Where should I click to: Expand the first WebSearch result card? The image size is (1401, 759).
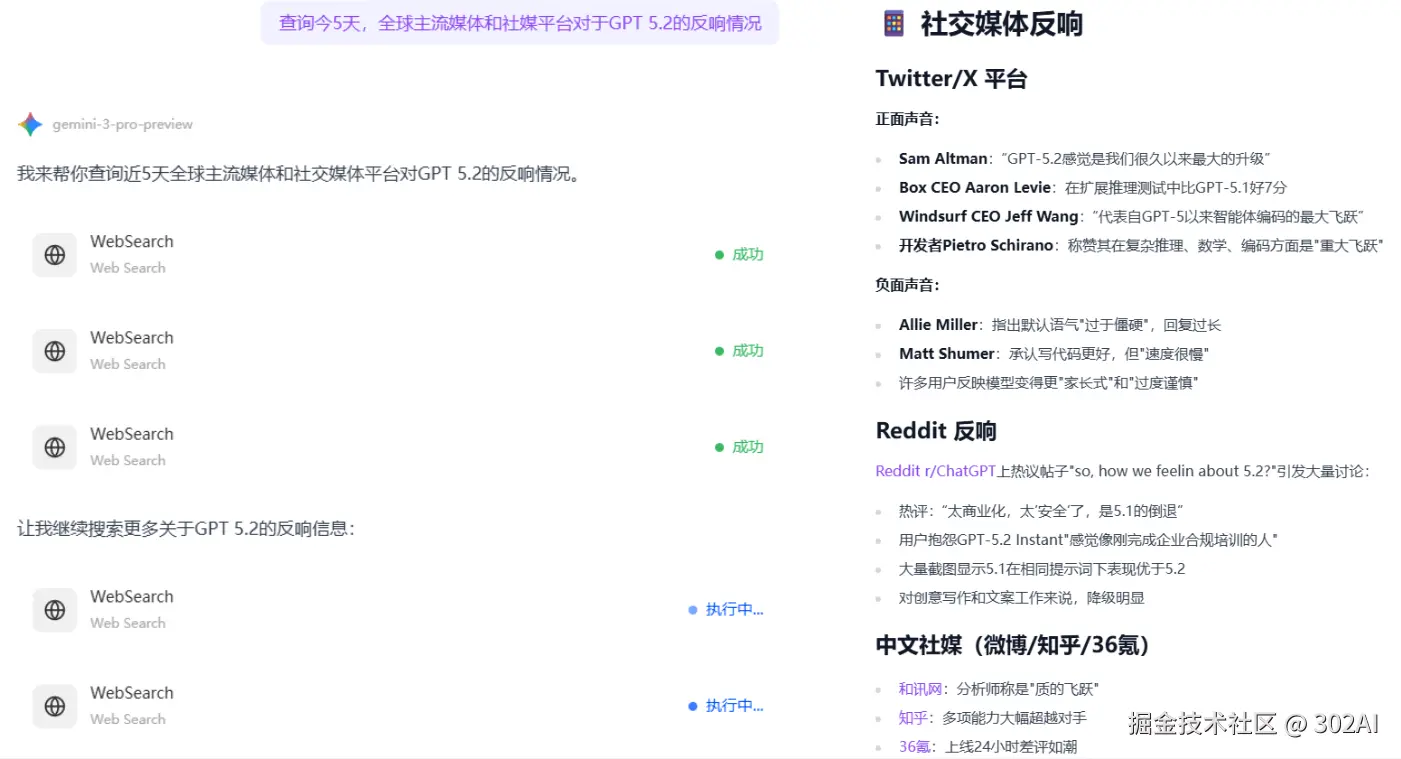(x=400, y=254)
